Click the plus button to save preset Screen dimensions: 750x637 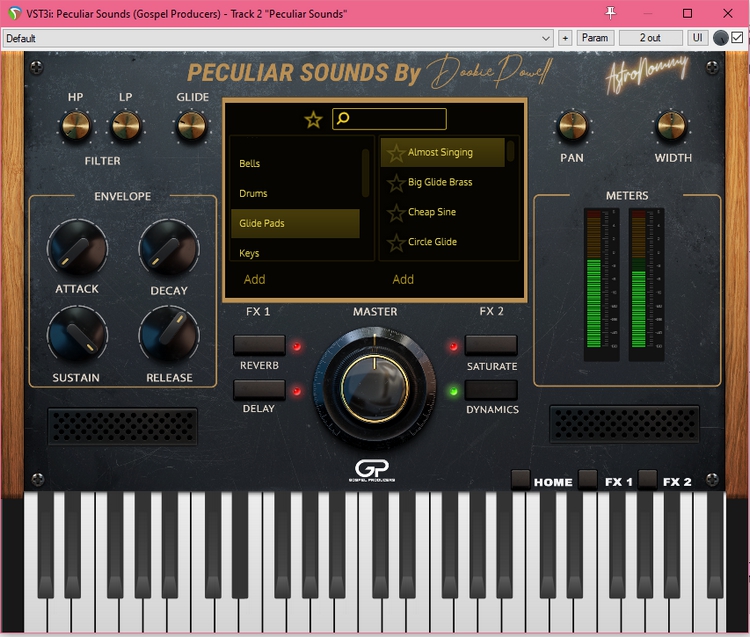(565, 38)
